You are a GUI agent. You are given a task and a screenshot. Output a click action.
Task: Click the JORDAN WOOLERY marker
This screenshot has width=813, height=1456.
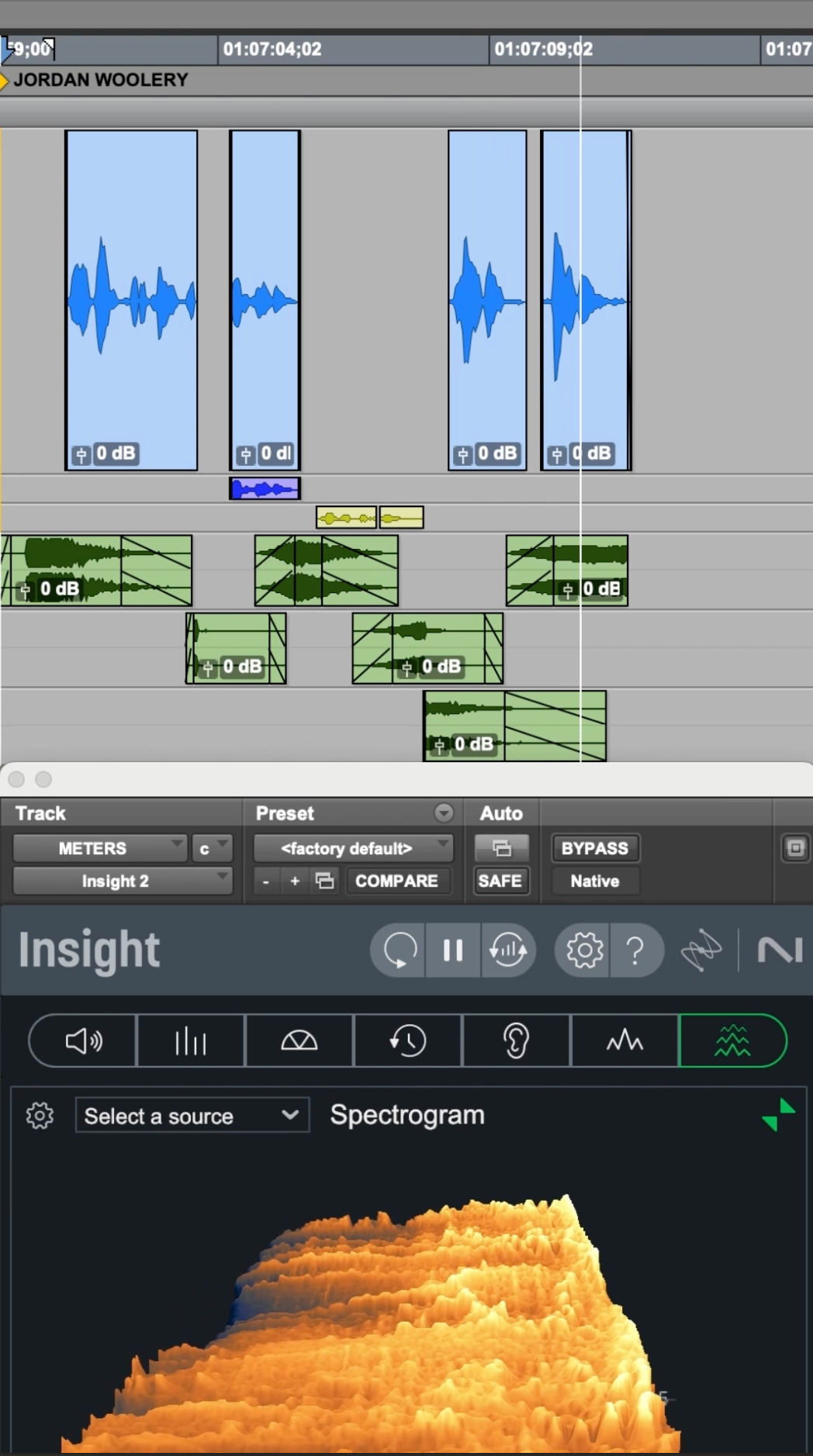coord(100,80)
